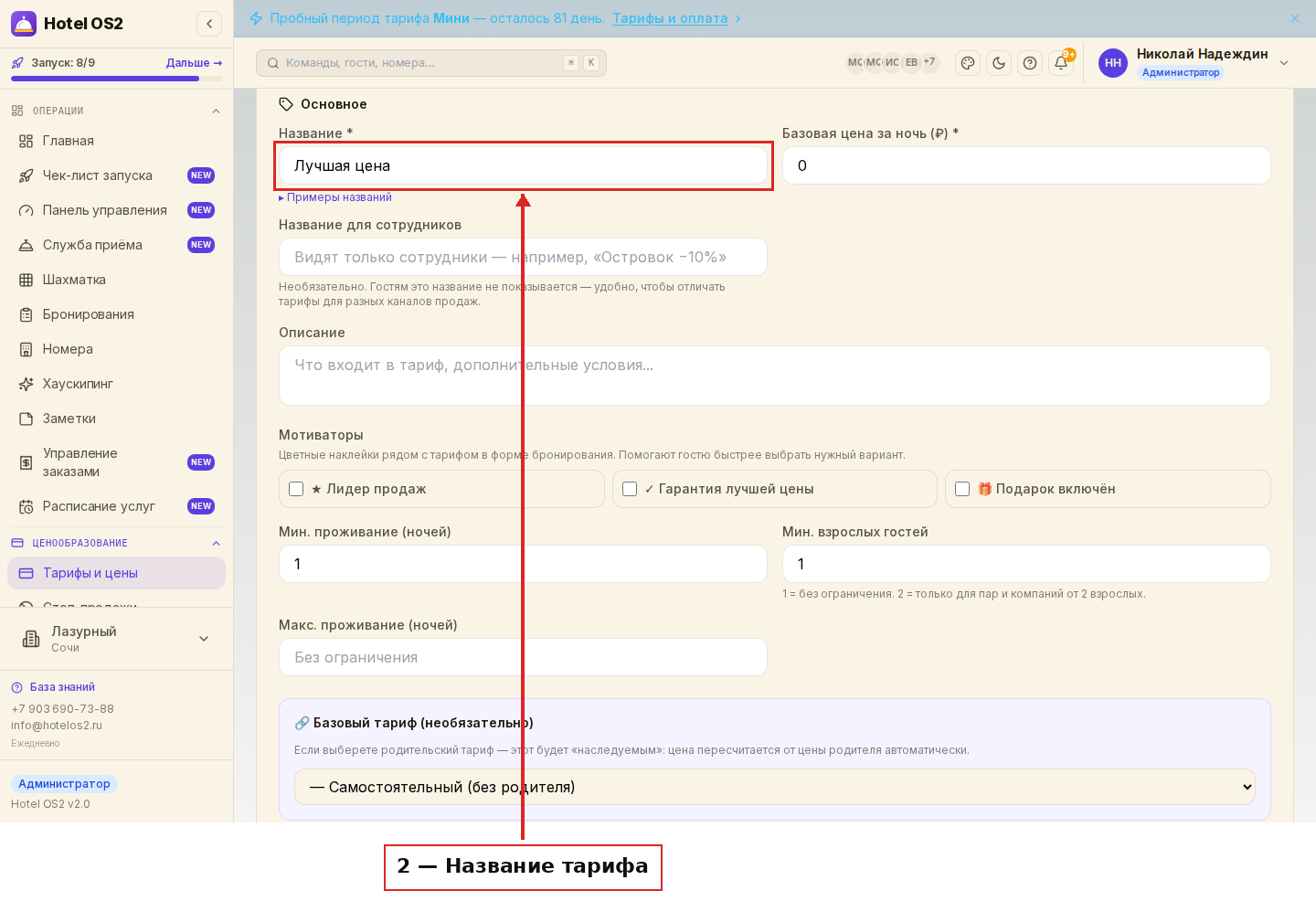Open notifications bell icon
1316x912 pixels.
(1061, 63)
